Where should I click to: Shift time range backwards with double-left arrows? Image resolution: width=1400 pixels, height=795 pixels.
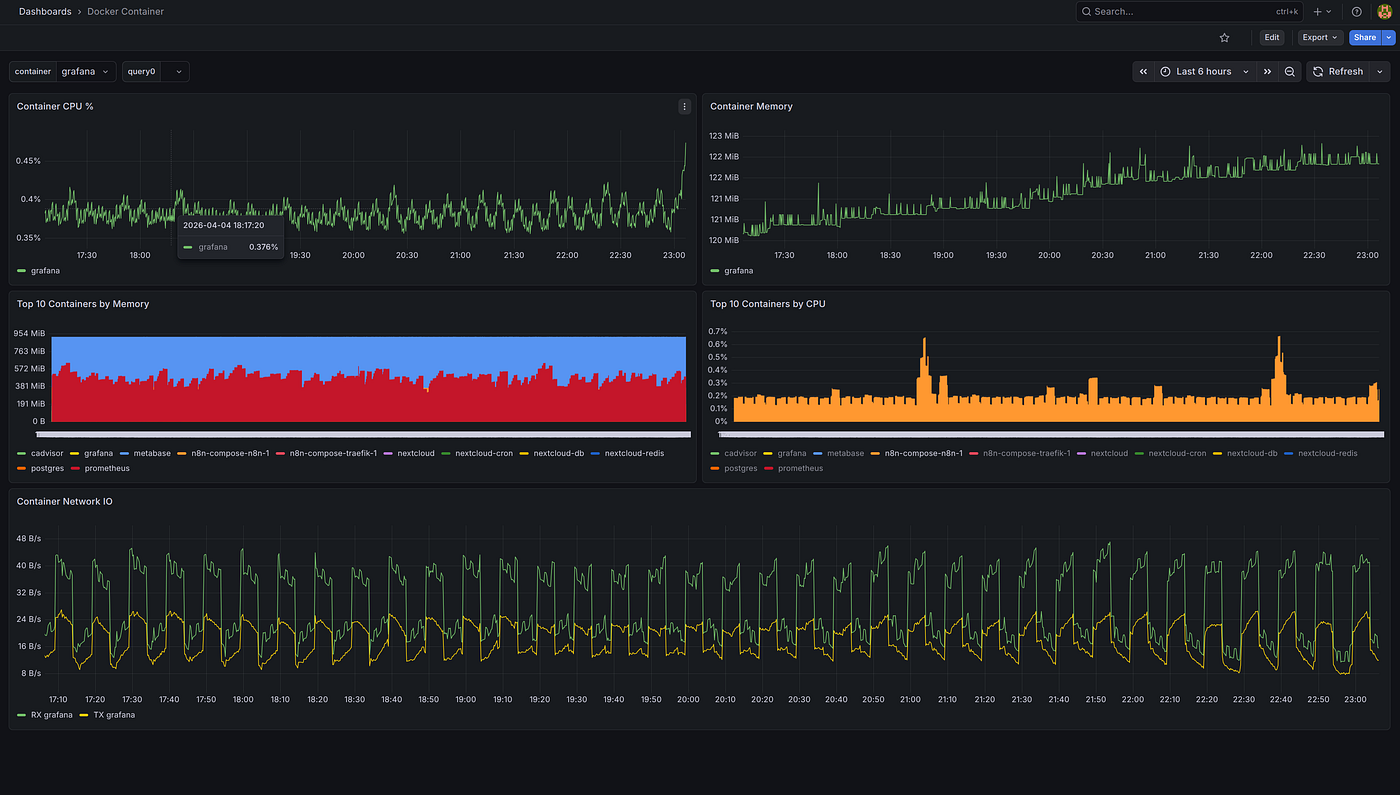point(1144,72)
